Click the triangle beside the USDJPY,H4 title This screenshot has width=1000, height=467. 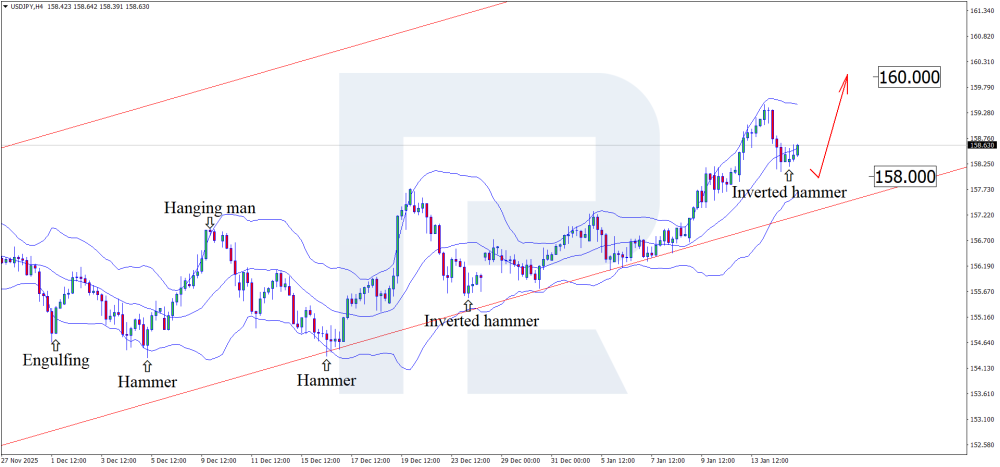[x=5, y=7]
